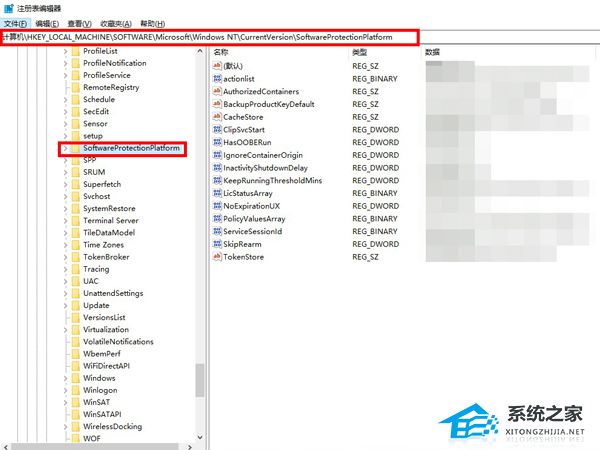The width and height of the screenshot is (600, 450).
Task: Click the ProfileList folder icon
Action: click(x=76, y=51)
